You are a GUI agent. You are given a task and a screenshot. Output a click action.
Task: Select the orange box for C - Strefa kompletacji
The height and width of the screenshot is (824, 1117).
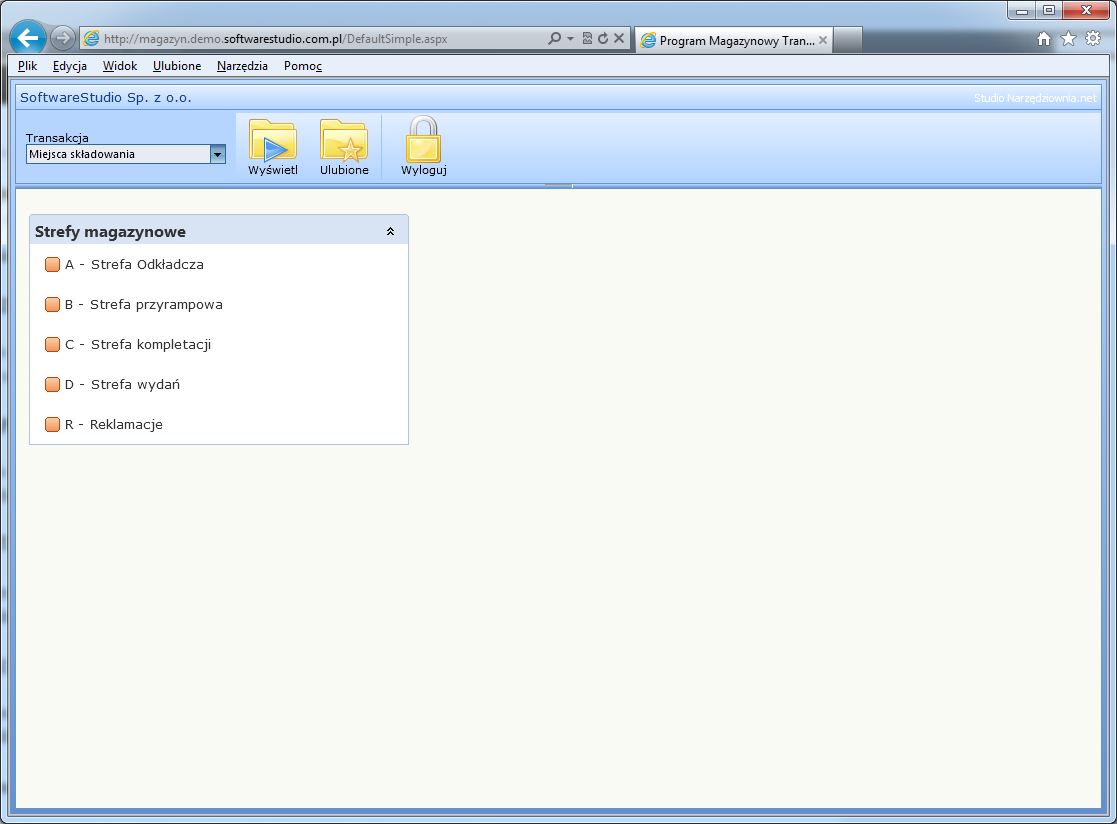(52, 345)
